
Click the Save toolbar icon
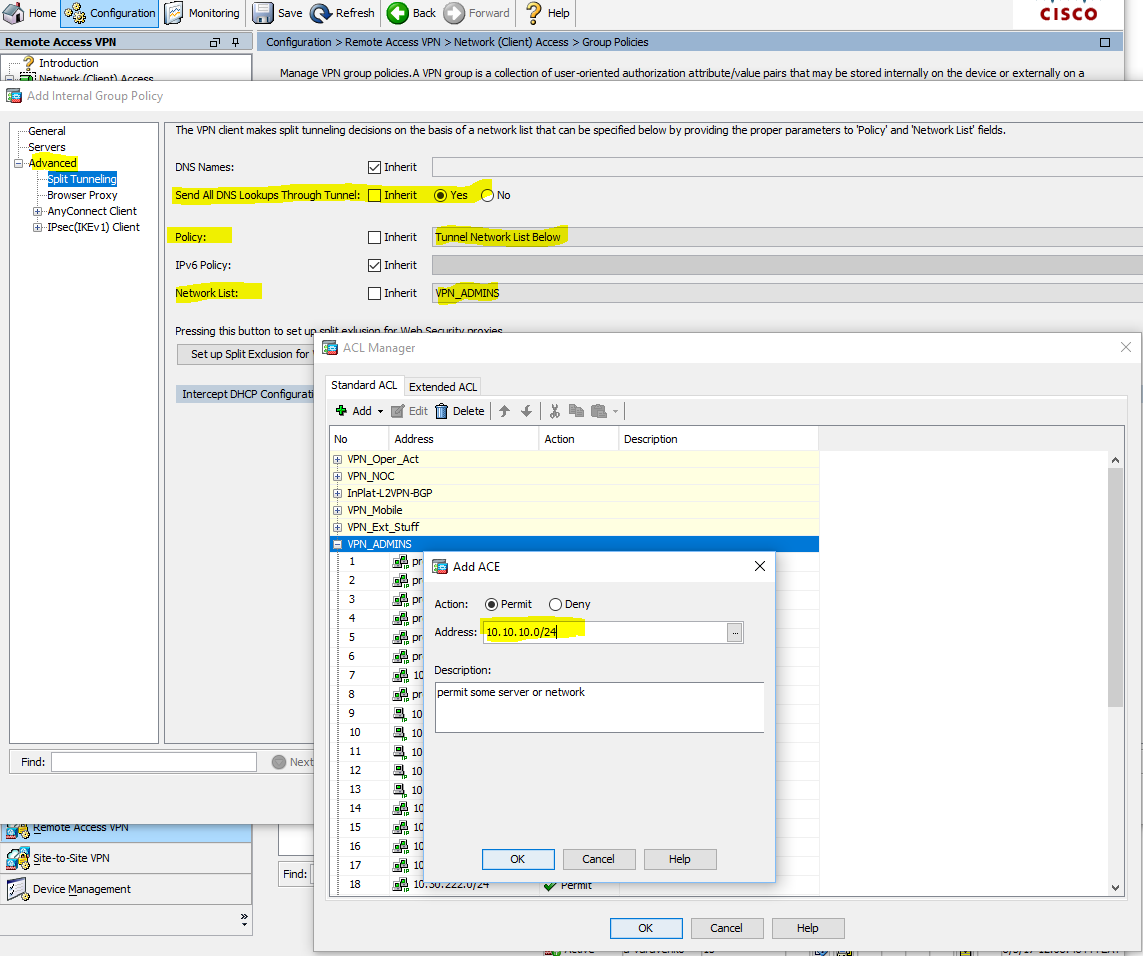pyautogui.click(x=264, y=13)
